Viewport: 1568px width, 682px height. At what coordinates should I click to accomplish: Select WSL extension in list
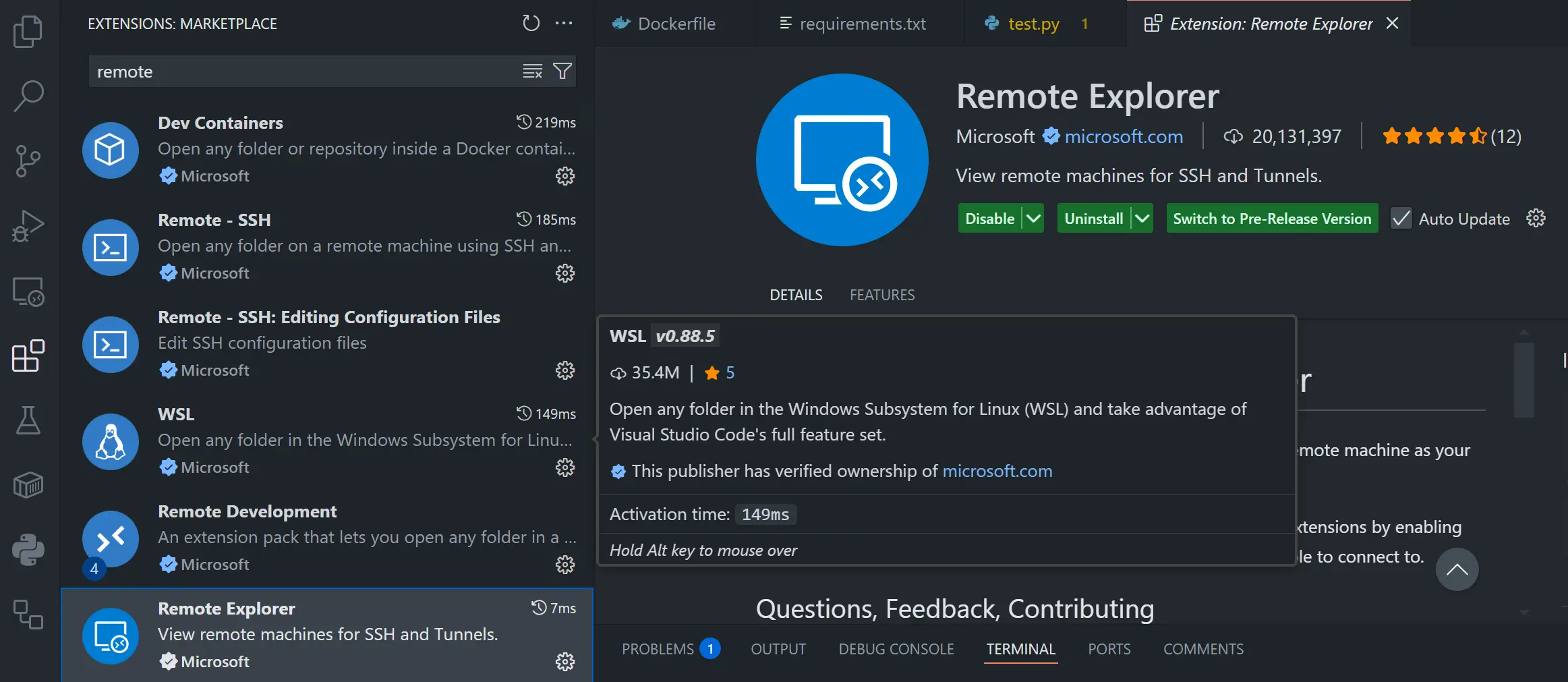click(x=328, y=441)
